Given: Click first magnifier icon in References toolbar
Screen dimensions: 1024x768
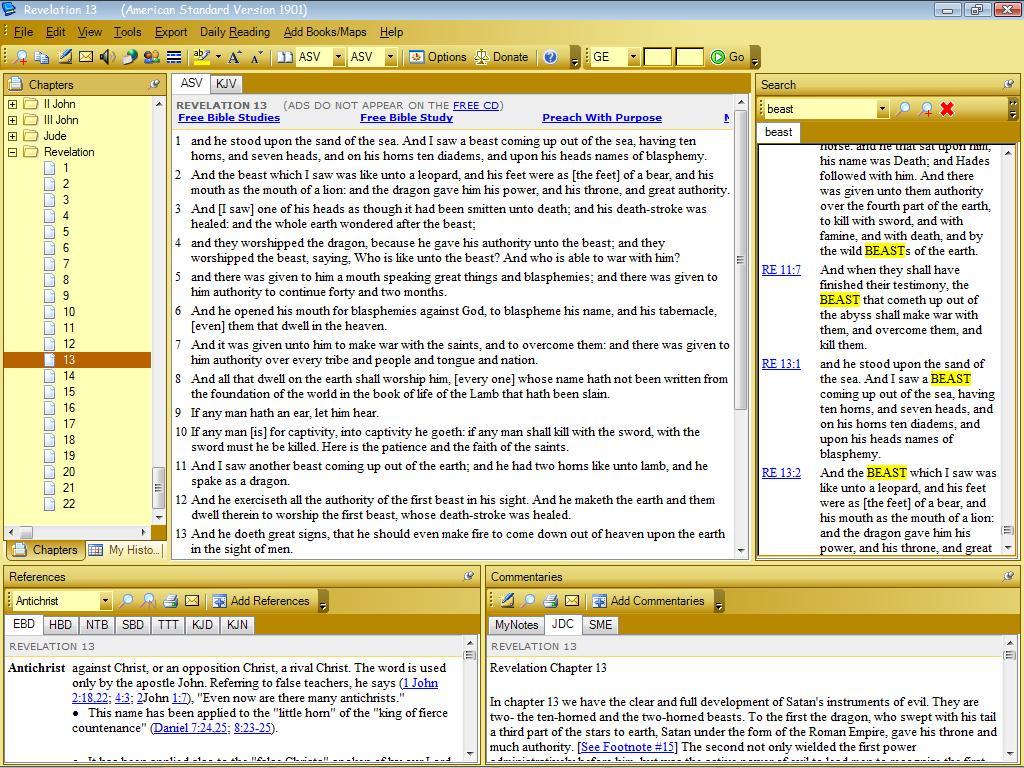Looking at the screenshot, I should pyautogui.click(x=126, y=600).
